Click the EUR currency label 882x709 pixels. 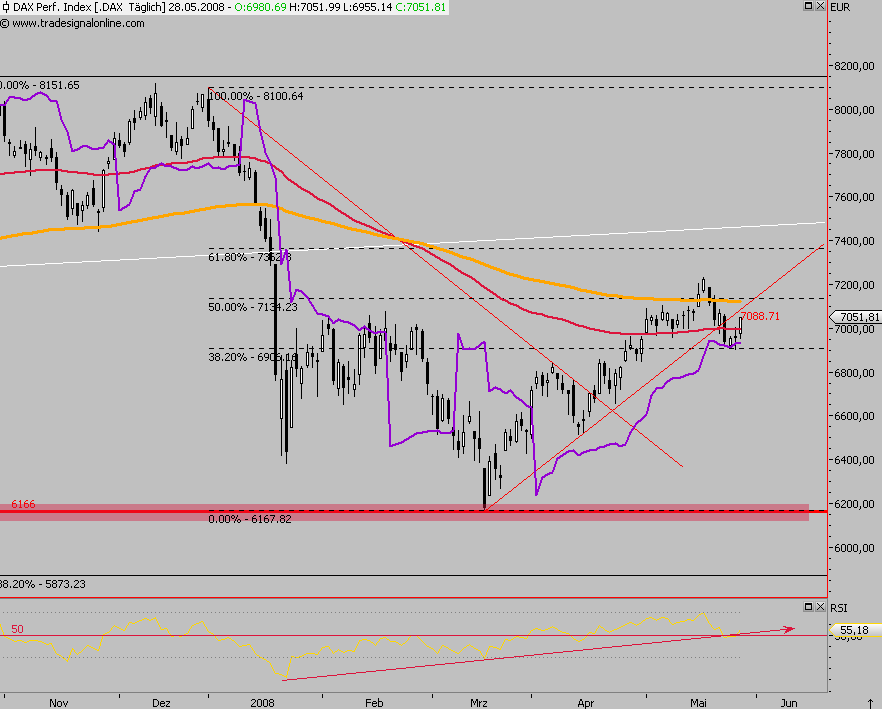click(840, 7)
